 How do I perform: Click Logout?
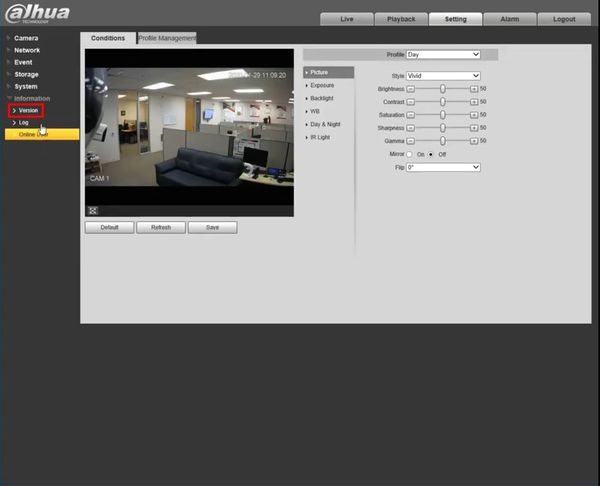(x=564, y=19)
